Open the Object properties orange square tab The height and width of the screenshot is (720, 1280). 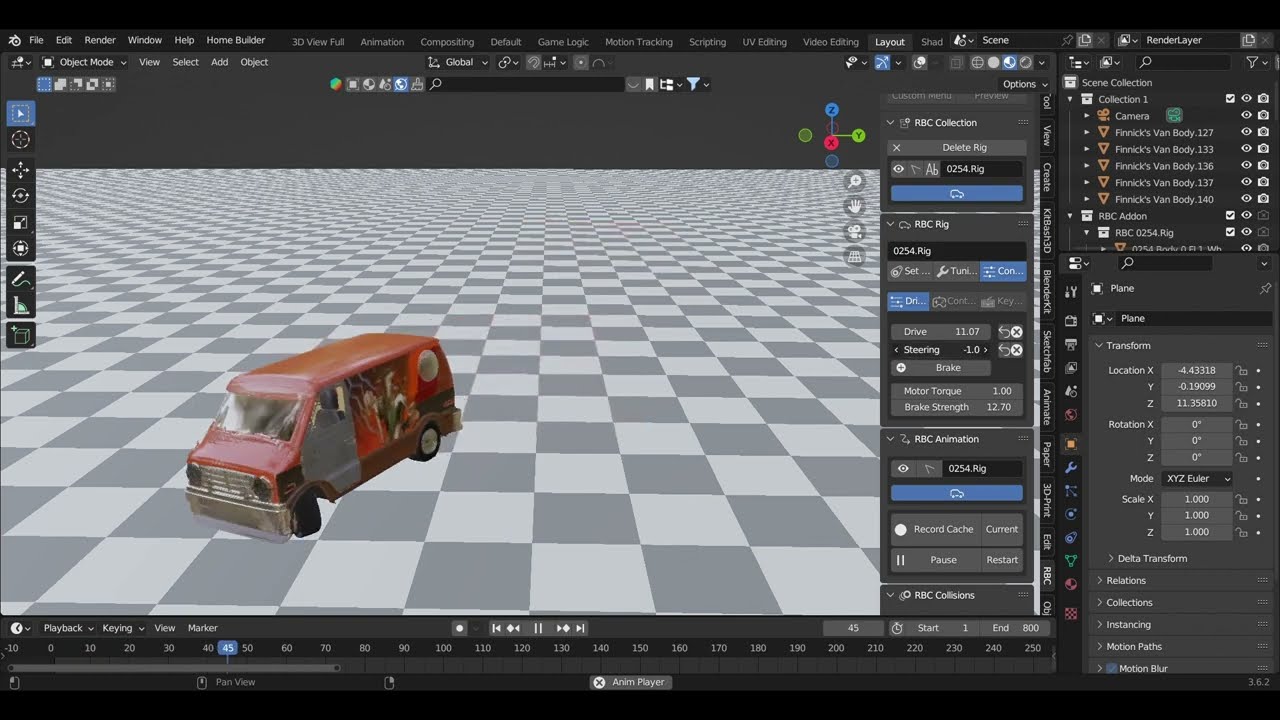pos(1071,443)
